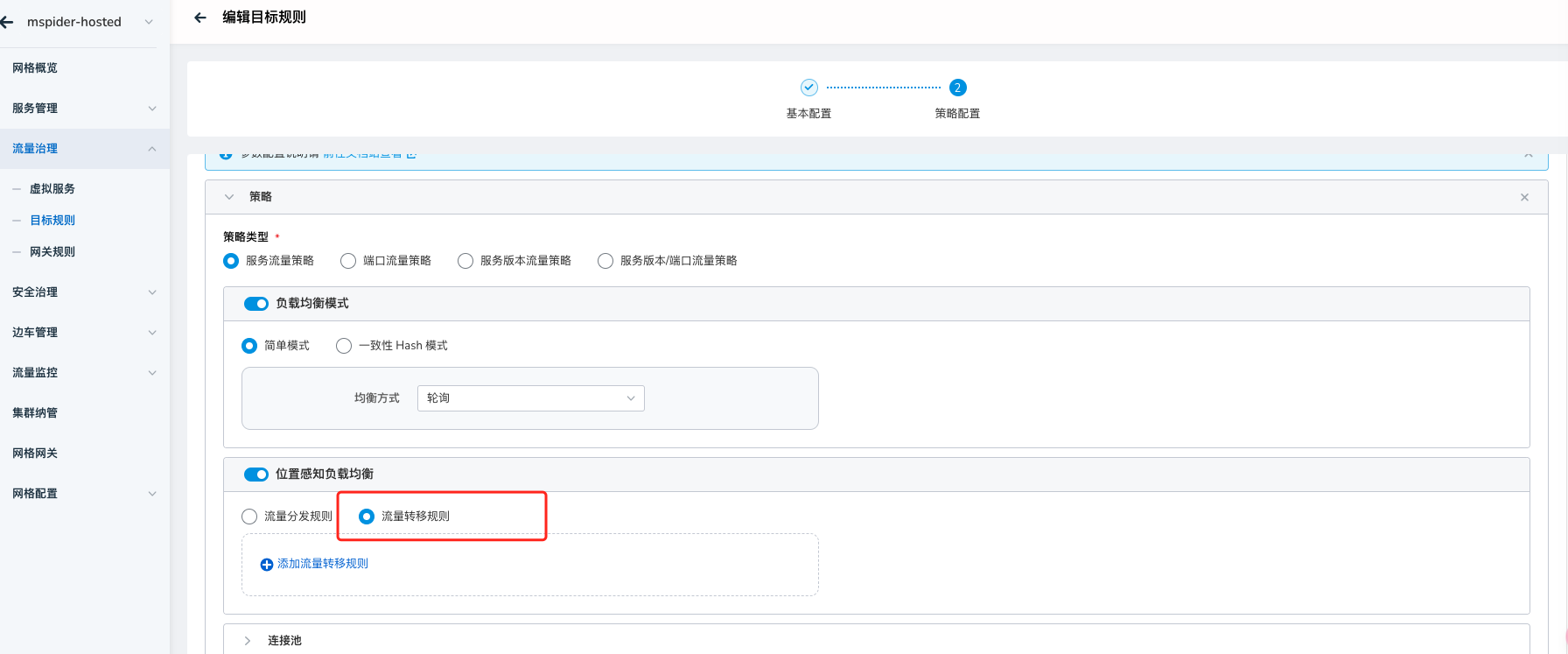Click the 添加流量转移规则 link

coord(322,564)
